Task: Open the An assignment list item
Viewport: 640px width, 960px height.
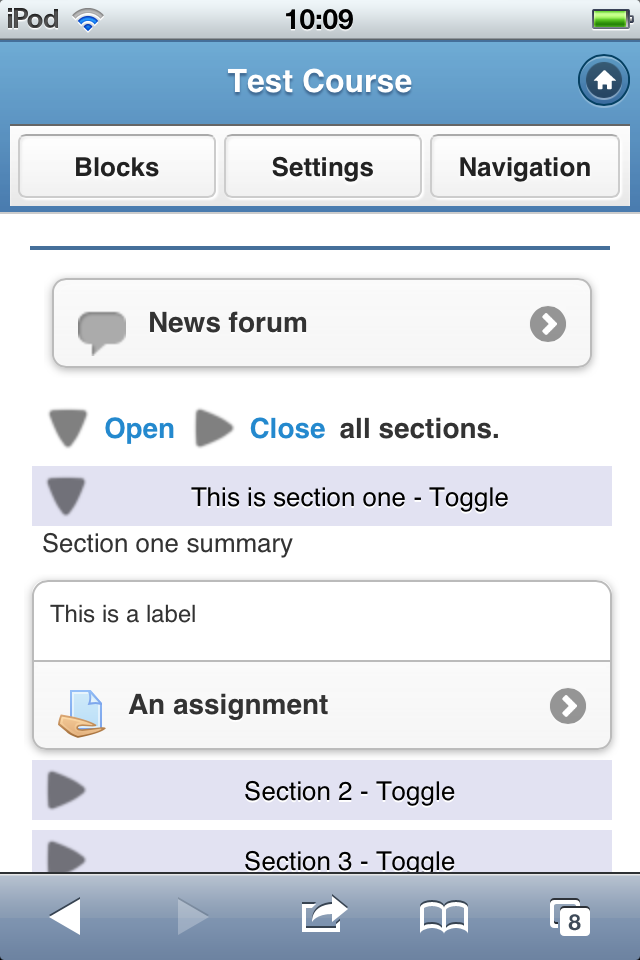Action: coord(322,705)
